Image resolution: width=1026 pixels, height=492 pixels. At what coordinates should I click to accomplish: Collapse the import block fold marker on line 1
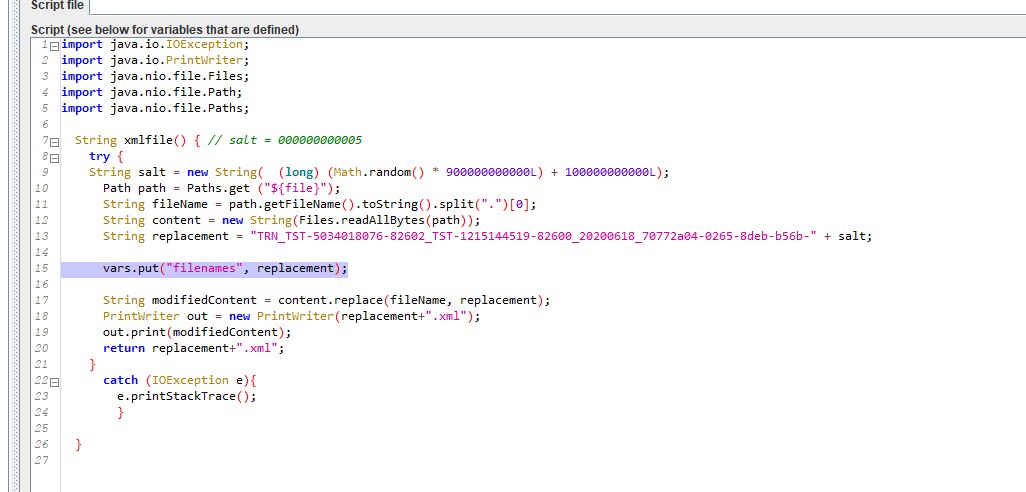55,45
